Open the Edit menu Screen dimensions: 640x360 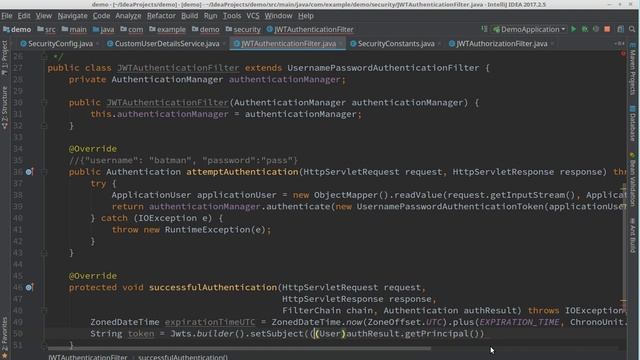pos(24,16)
